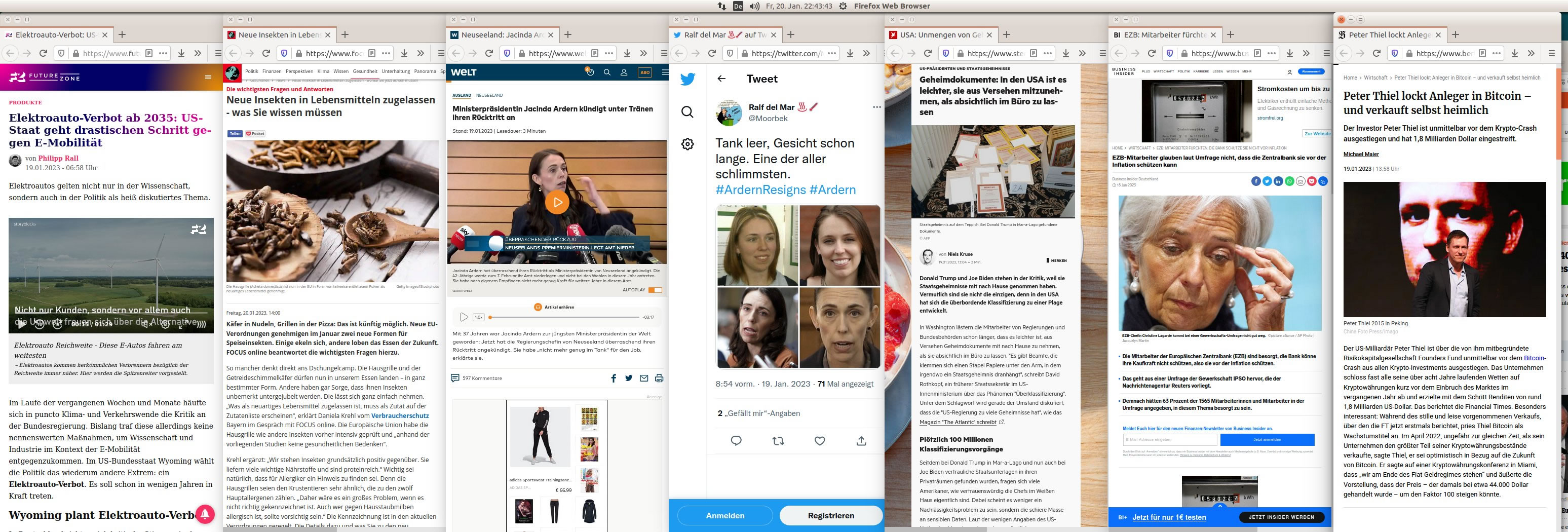
Task: Open the Business Insider profile icon
Action: click(1289, 72)
